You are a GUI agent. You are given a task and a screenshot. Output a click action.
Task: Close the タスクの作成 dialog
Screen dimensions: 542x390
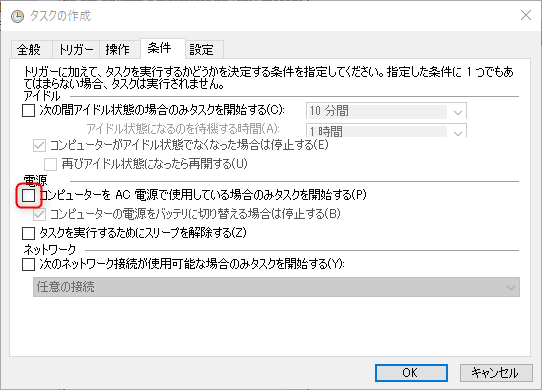[526, 15]
